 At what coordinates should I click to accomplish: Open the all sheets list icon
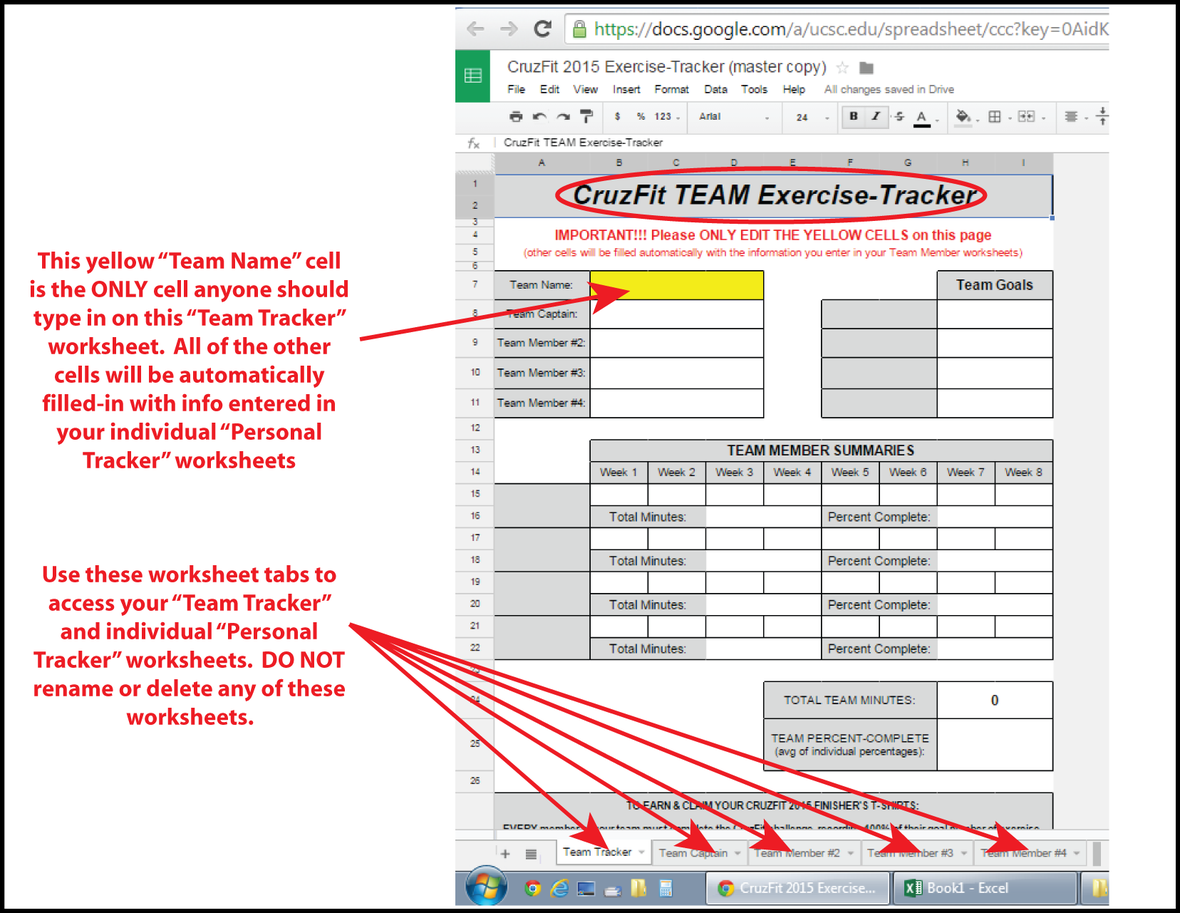point(531,854)
